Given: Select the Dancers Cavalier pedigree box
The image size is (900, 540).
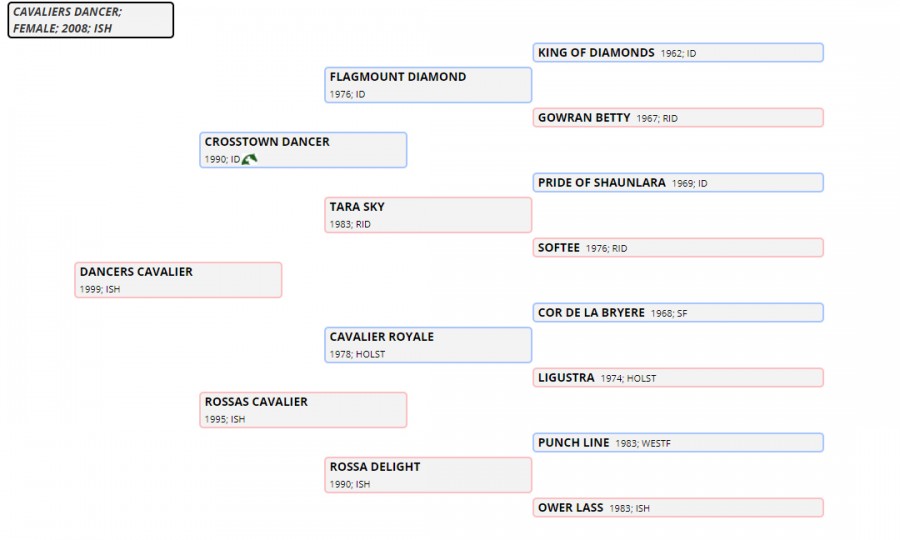Looking at the screenshot, I should 178,280.
